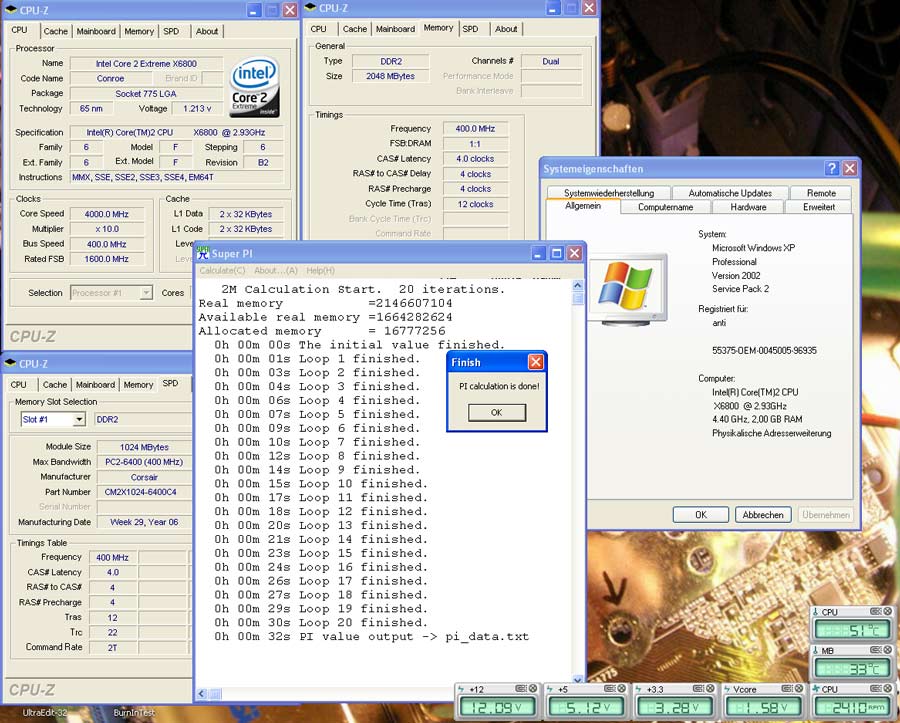The image size is (900, 723).
Task: Click the processor name Intel Core 2 Extreme X6800
Action: [x=146, y=64]
